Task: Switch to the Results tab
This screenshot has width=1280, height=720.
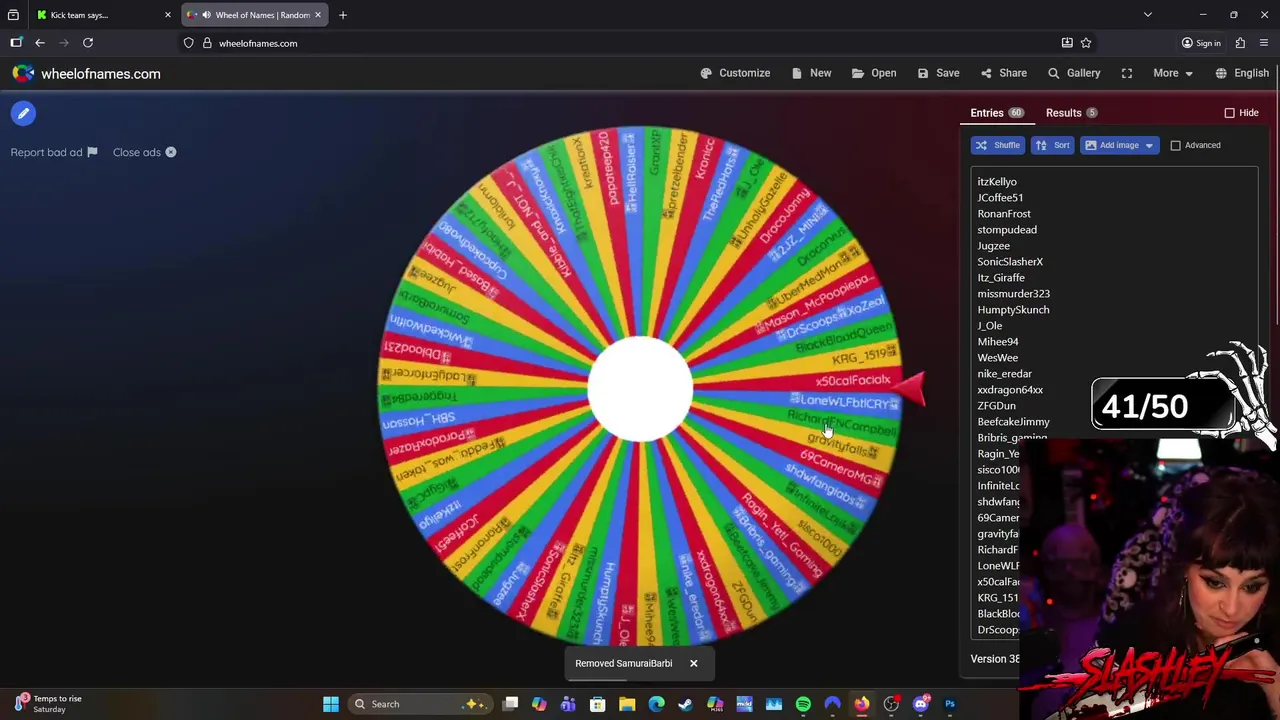Action: pos(1072,113)
